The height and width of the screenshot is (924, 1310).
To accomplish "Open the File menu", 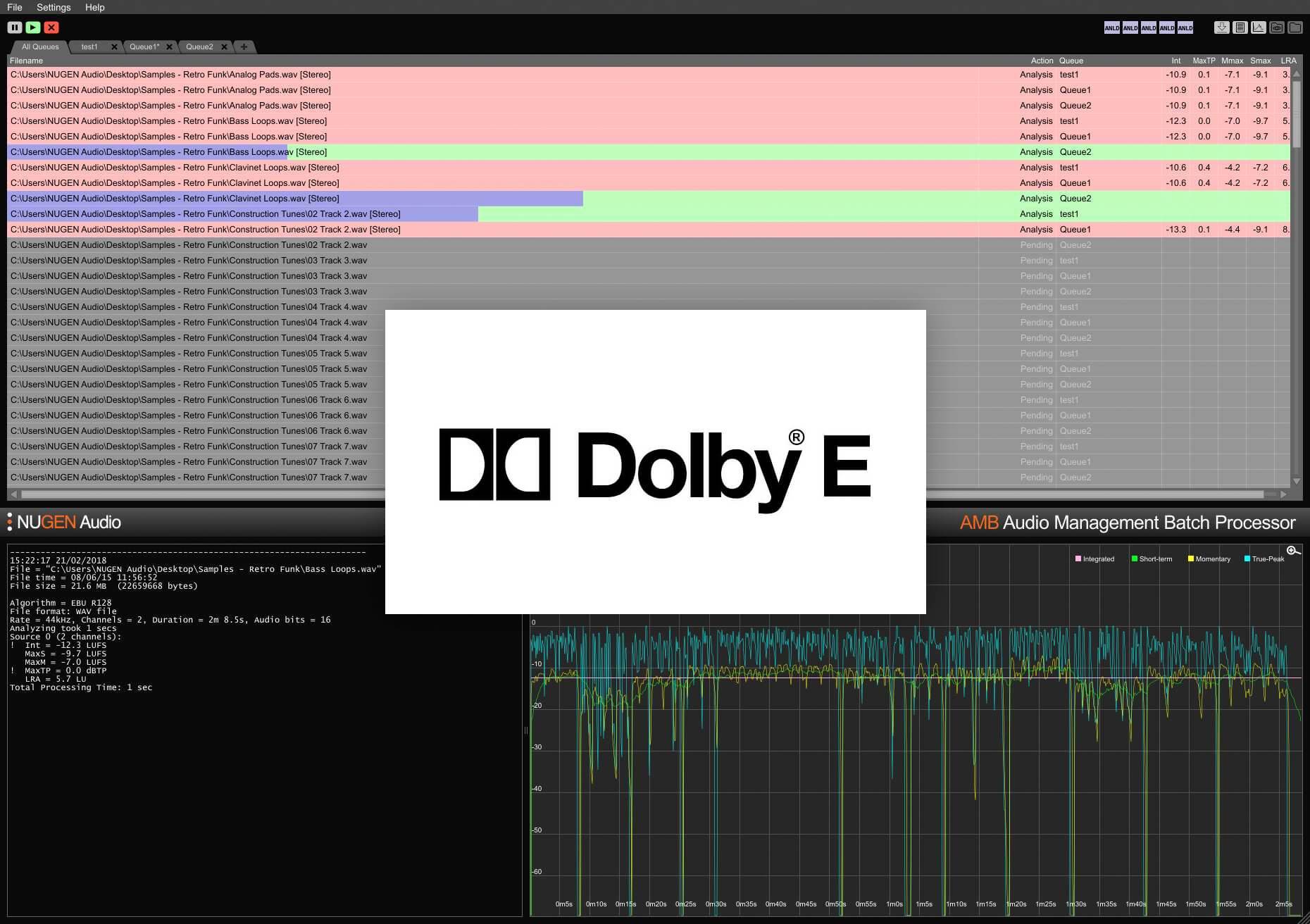I will coord(14,7).
